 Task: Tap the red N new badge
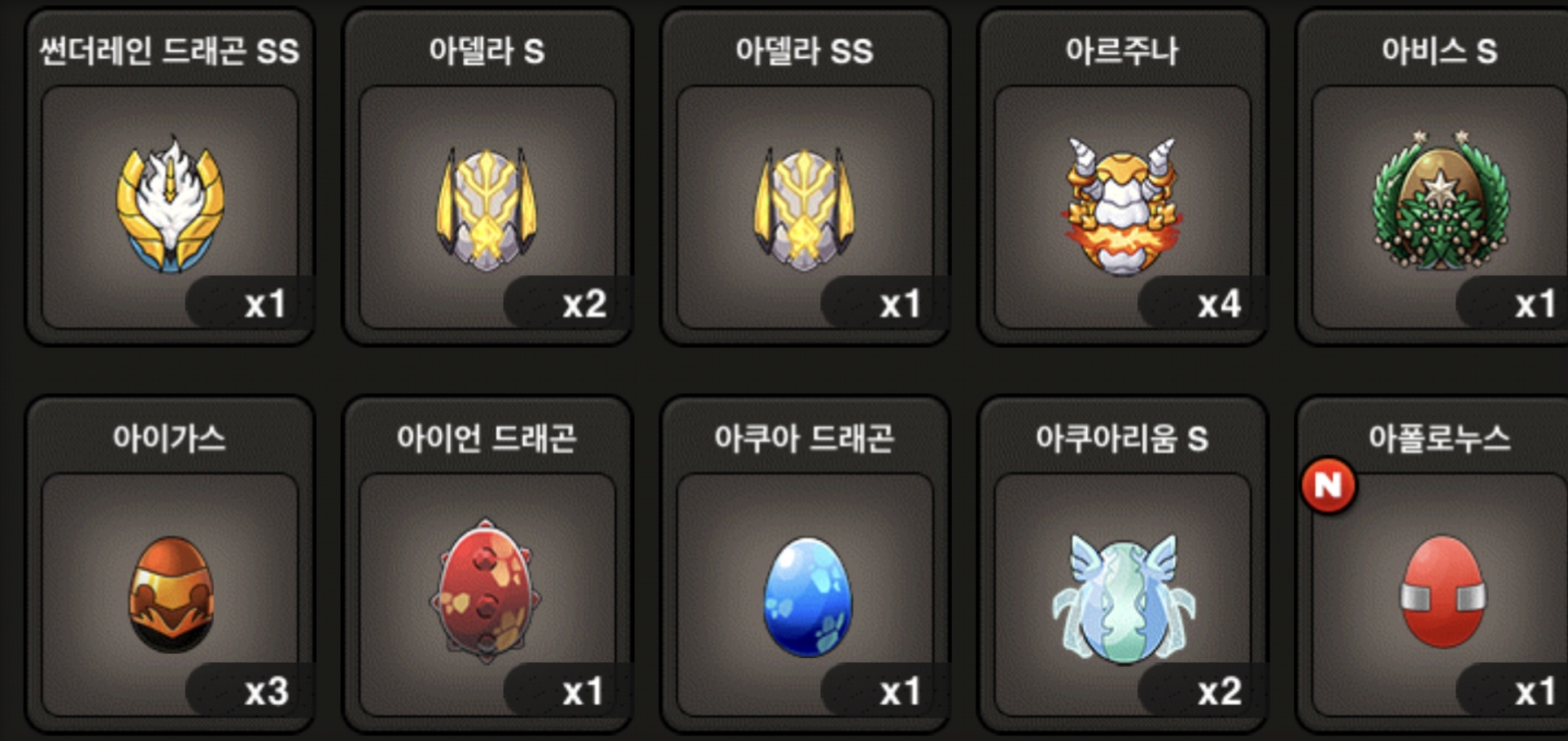pyautogui.click(x=1328, y=486)
